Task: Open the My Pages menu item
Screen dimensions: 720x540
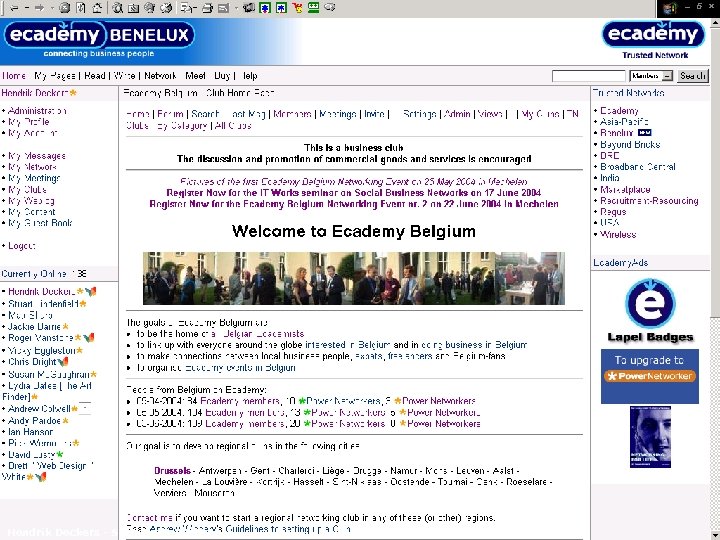Action: coord(55,76)
